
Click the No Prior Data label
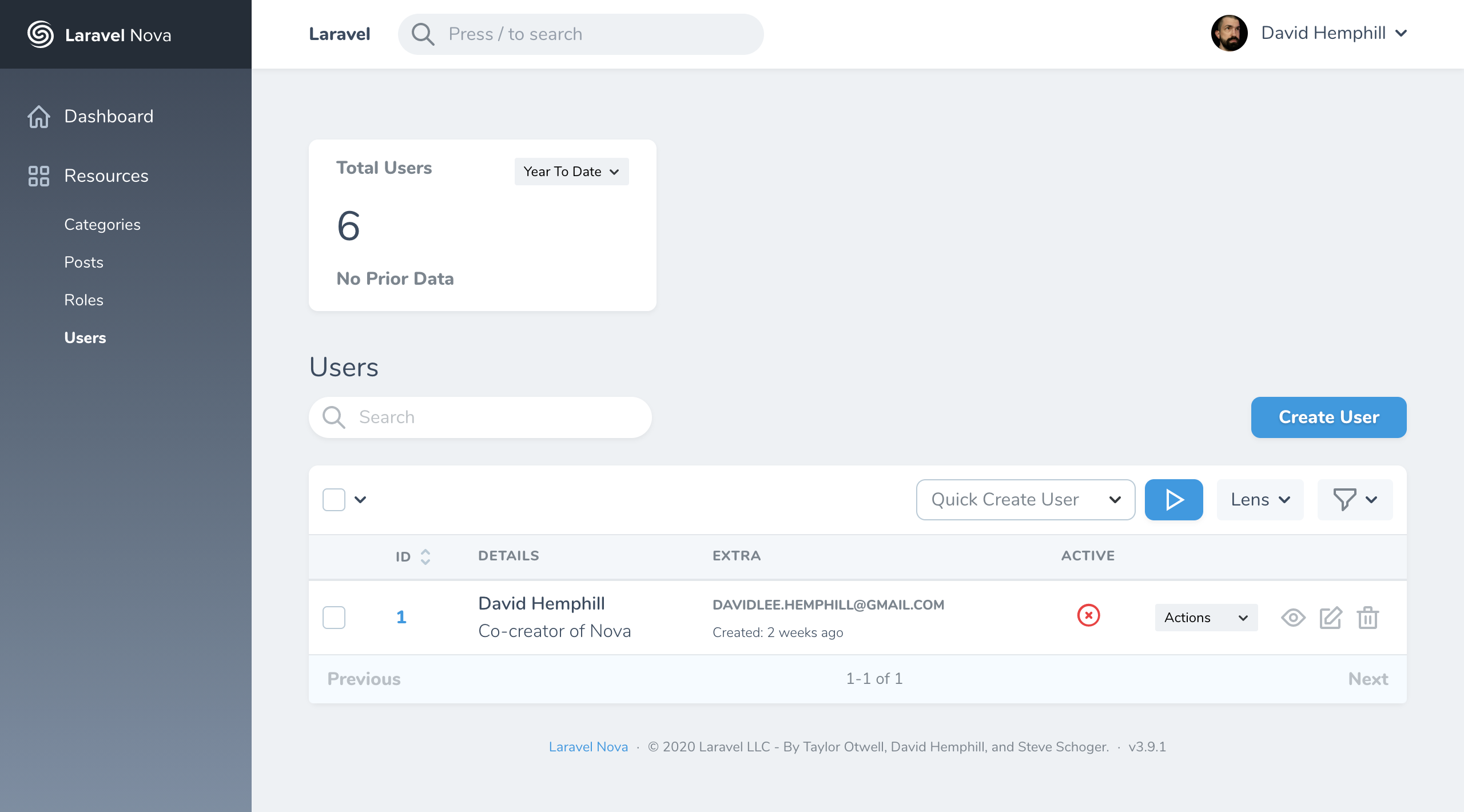tap(395, 278)
